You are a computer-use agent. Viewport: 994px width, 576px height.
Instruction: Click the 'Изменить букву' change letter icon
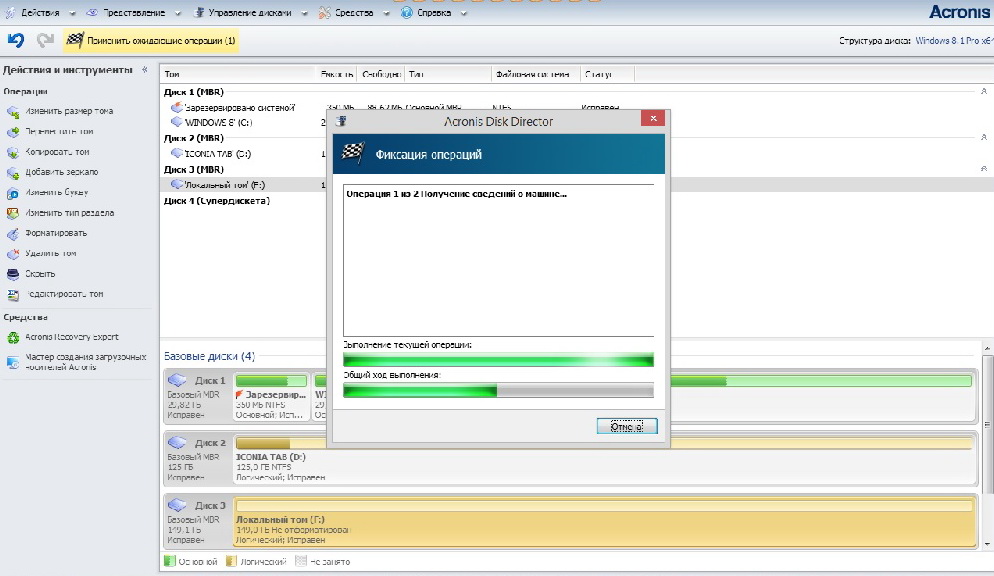pos(12,193)
